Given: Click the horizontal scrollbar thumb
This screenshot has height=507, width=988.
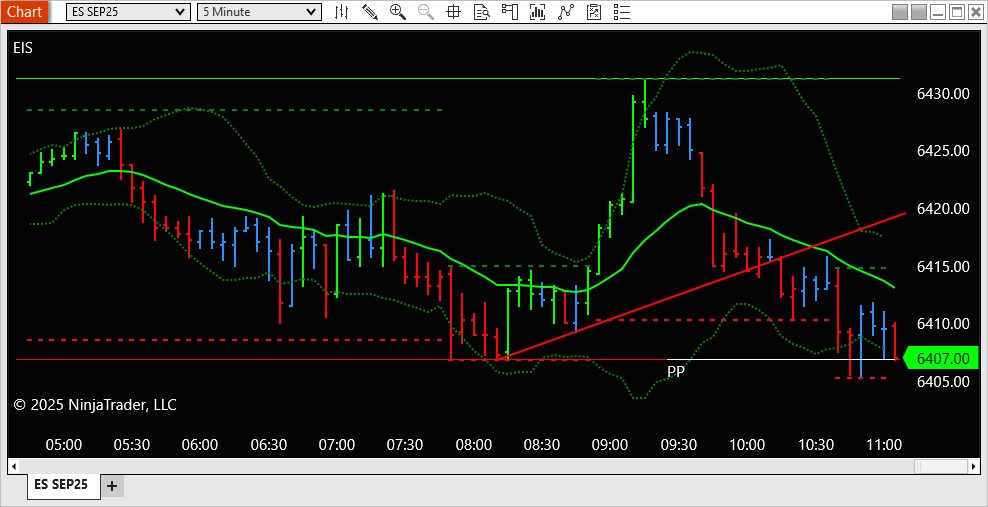Looking at the screenshot, I should pos(941,467).
